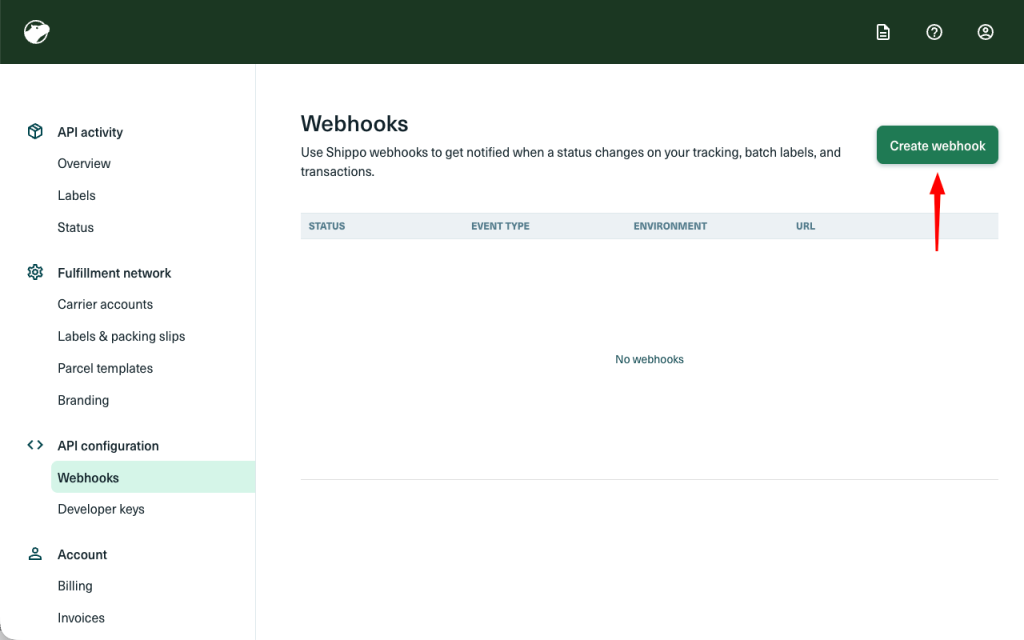The image size is (1024, 640).
Task: Open the Overview page
Action: tap(84, 163)
